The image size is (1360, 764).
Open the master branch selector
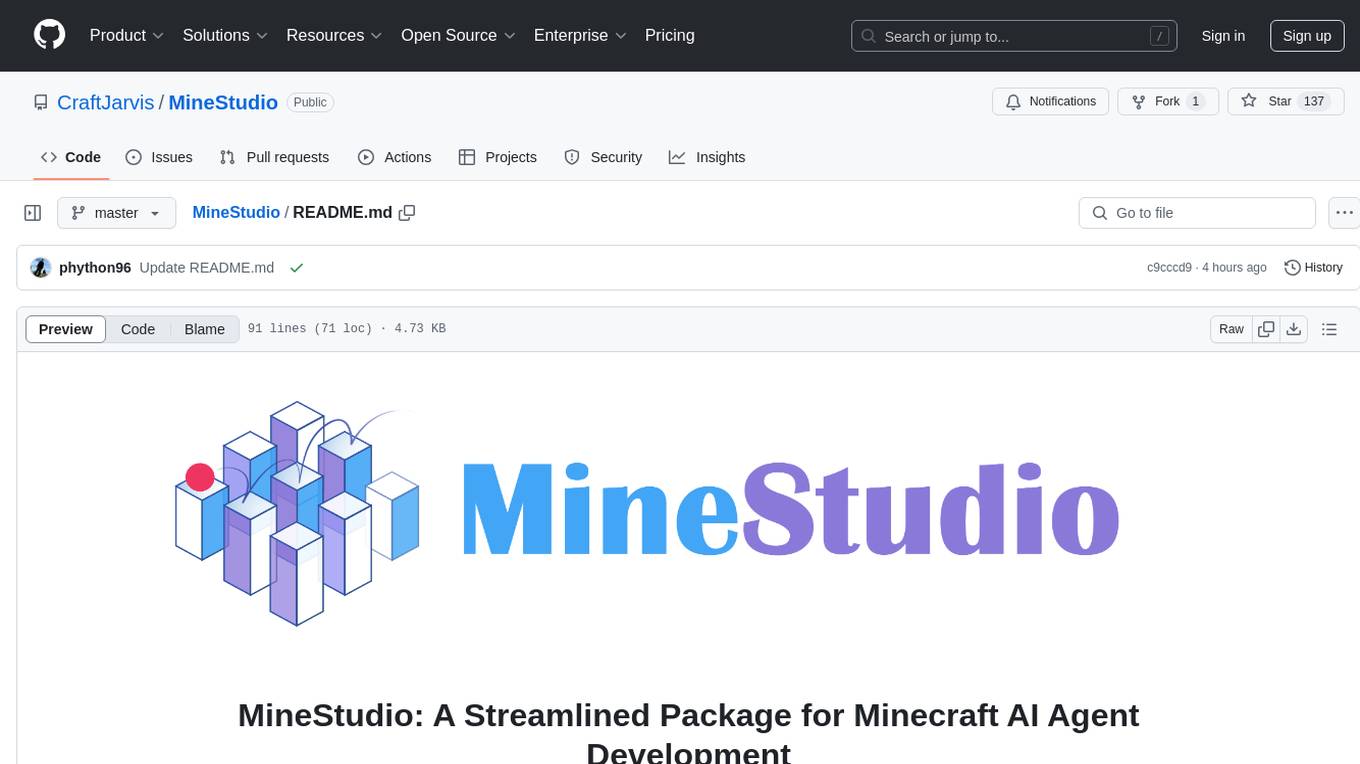(117, 213)
